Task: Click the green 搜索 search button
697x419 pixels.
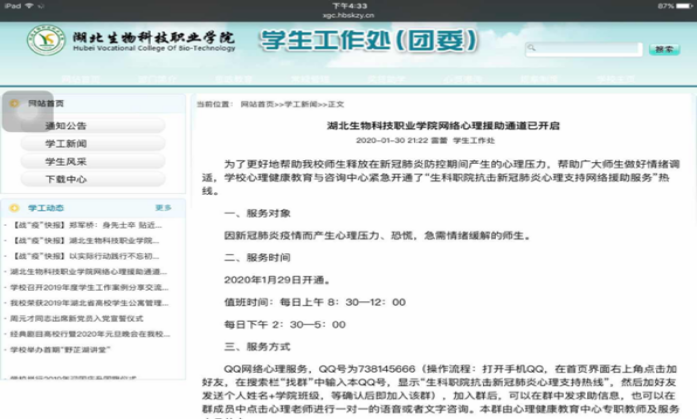Action: pyautogui.click(x=664, y=49)
